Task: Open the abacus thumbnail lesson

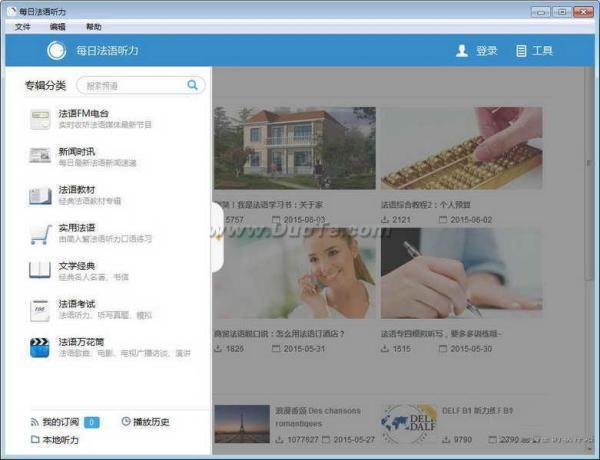Action: click(447, 148)
